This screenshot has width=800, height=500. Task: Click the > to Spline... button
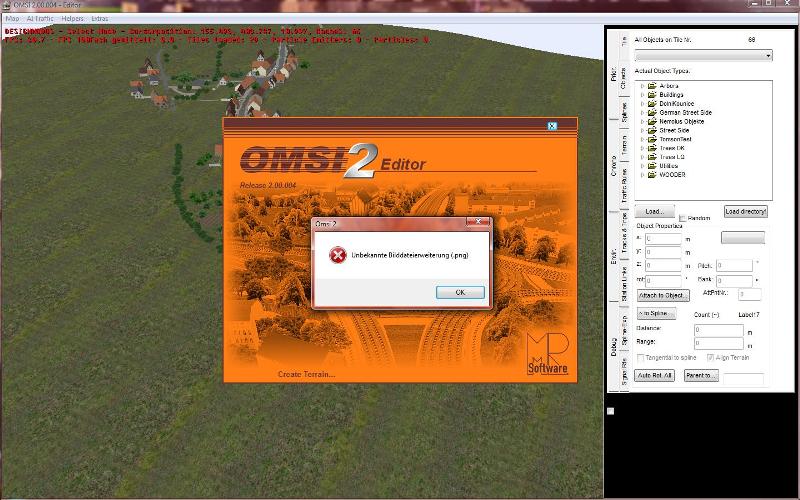click(x=656, y=313)
